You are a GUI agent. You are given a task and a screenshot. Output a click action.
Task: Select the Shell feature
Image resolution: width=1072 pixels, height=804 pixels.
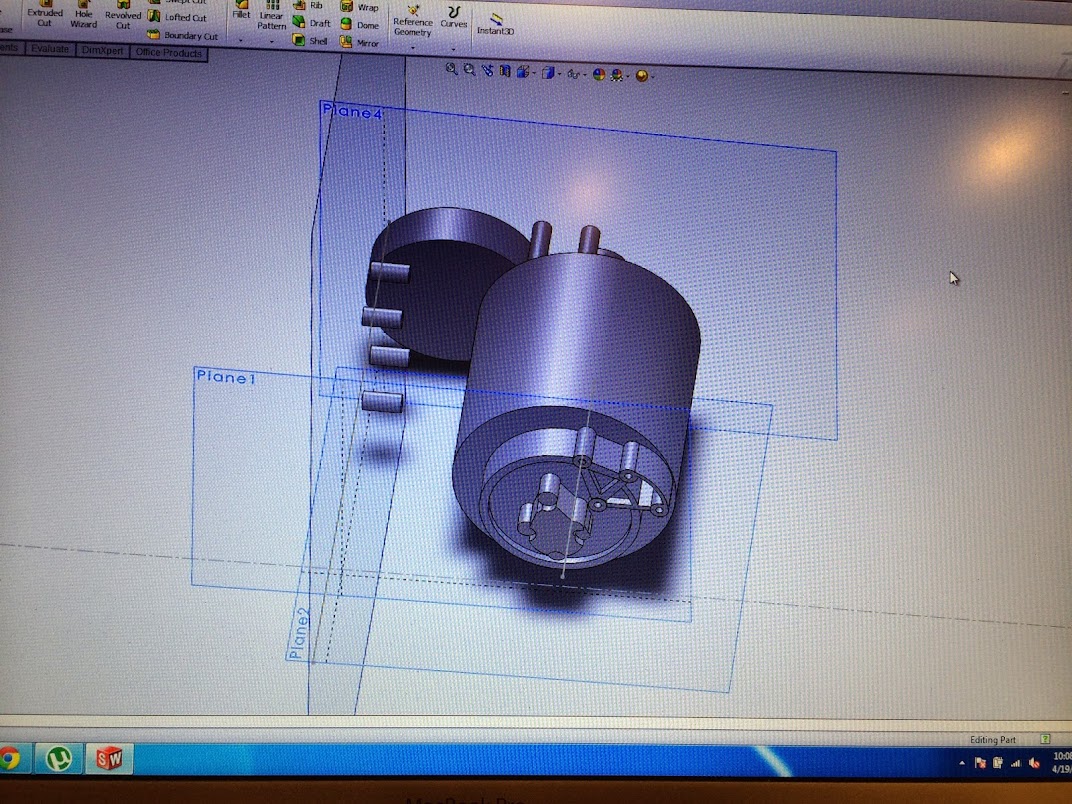(310, 40)
